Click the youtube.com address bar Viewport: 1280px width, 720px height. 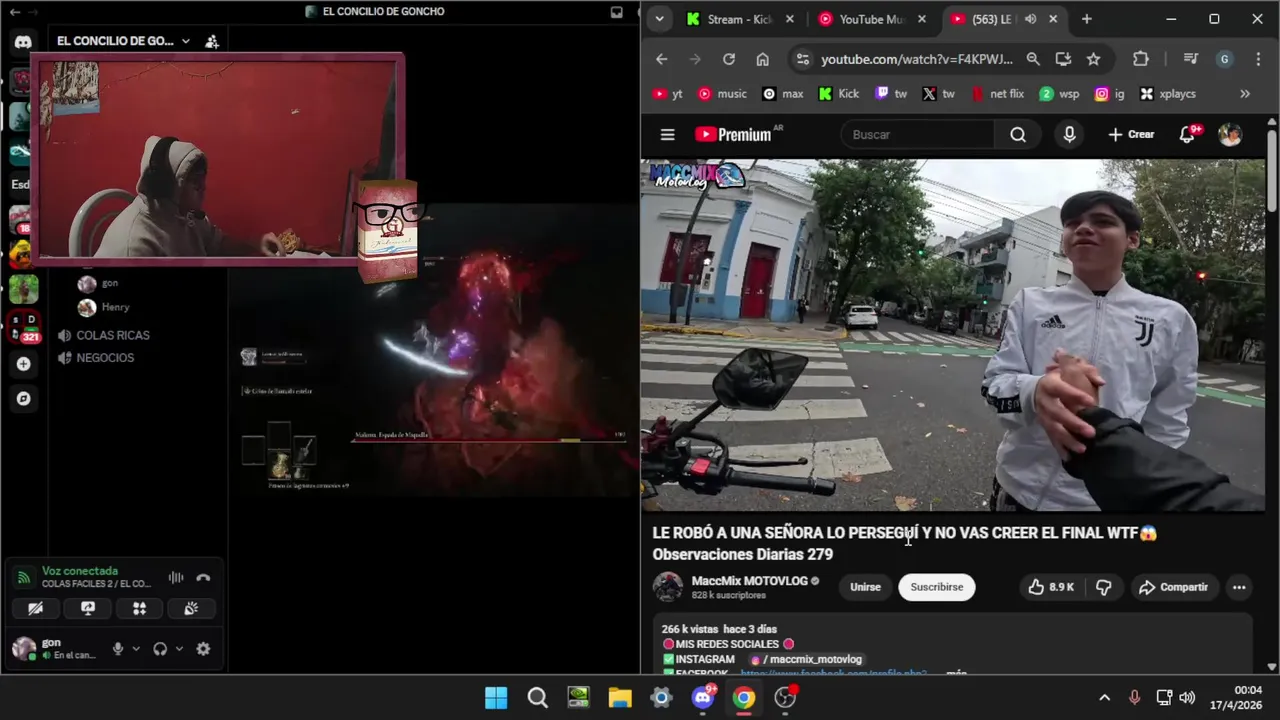917,59
